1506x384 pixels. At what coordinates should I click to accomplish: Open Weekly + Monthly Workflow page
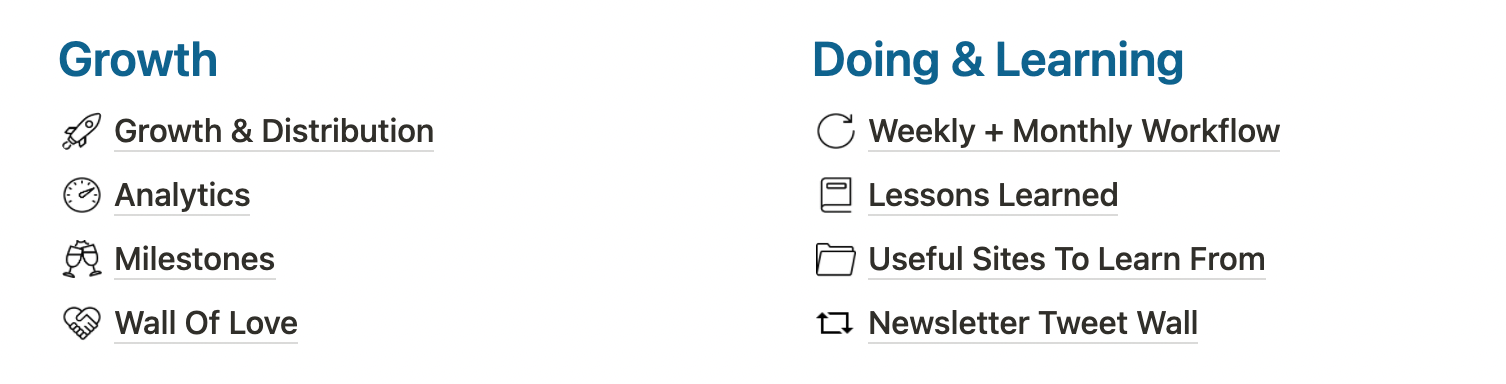point(1074,131)
